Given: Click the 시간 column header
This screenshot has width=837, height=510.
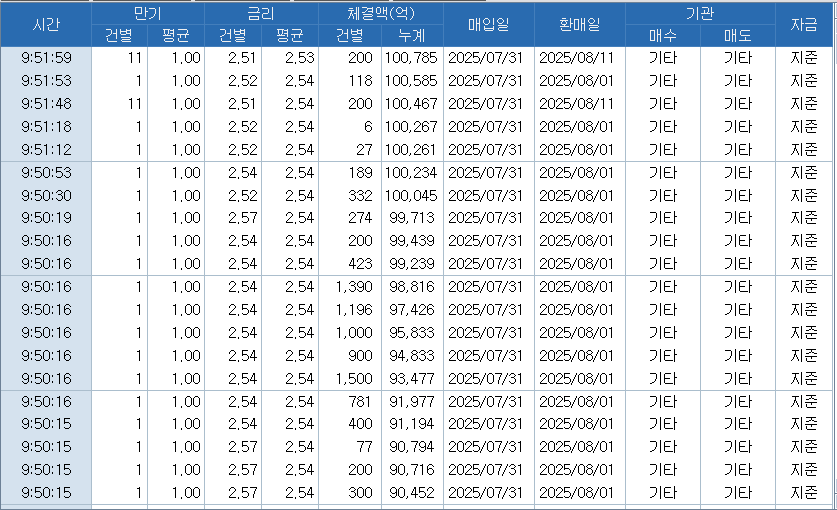Looking at the screenshot, I should (x=46, y=24).
